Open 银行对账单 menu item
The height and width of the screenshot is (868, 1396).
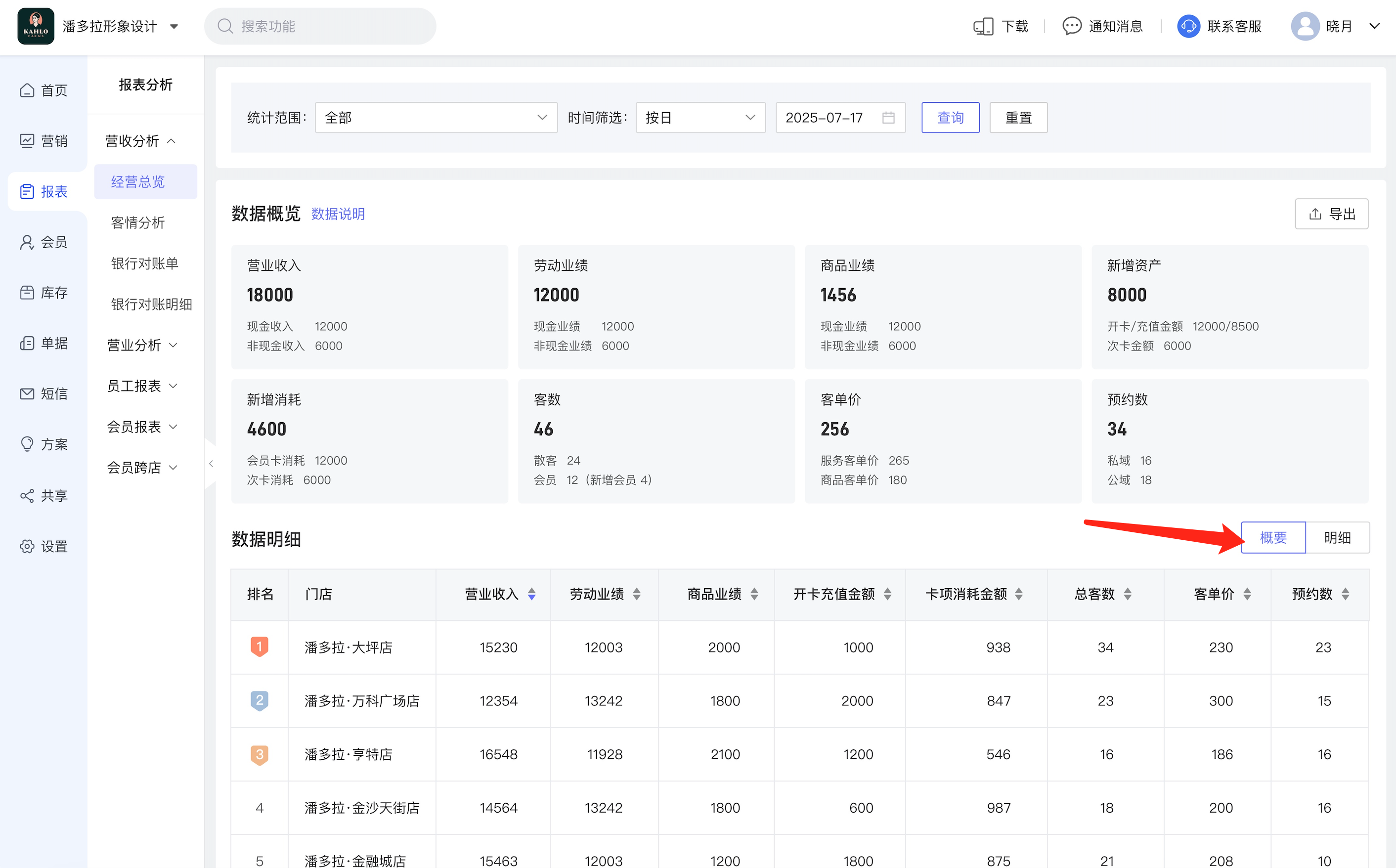pos(145,263)
